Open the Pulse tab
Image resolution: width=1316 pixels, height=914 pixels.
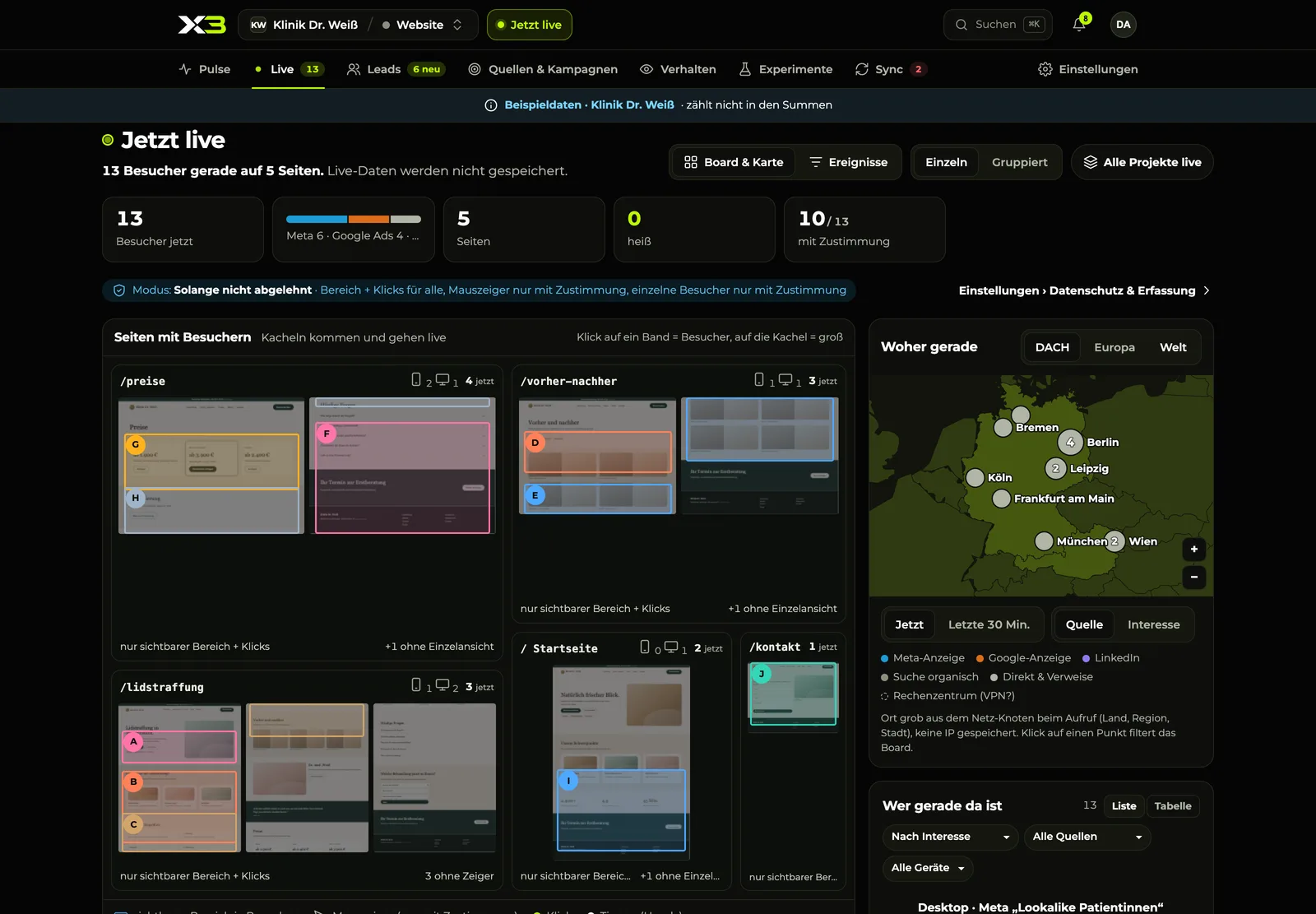pos(205,69)
